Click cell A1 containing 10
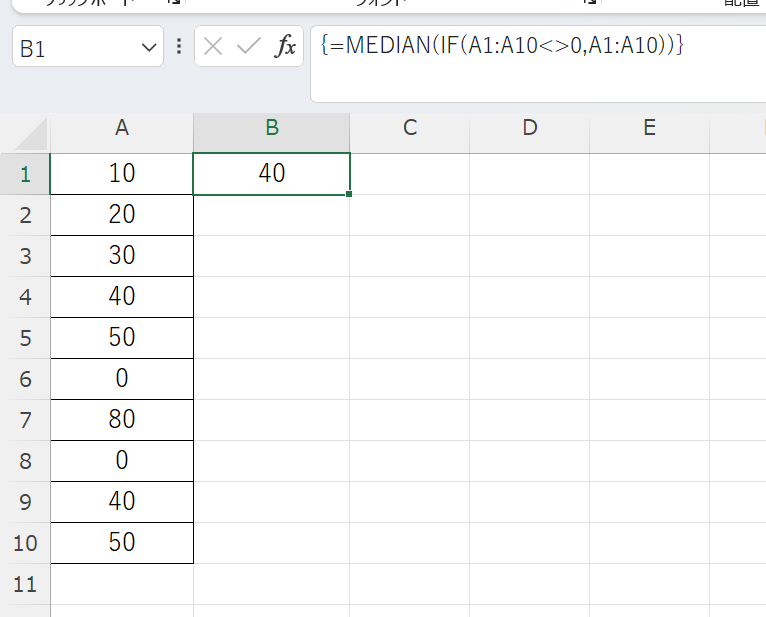This screenshot has width=766, height=617. point(121,174)
